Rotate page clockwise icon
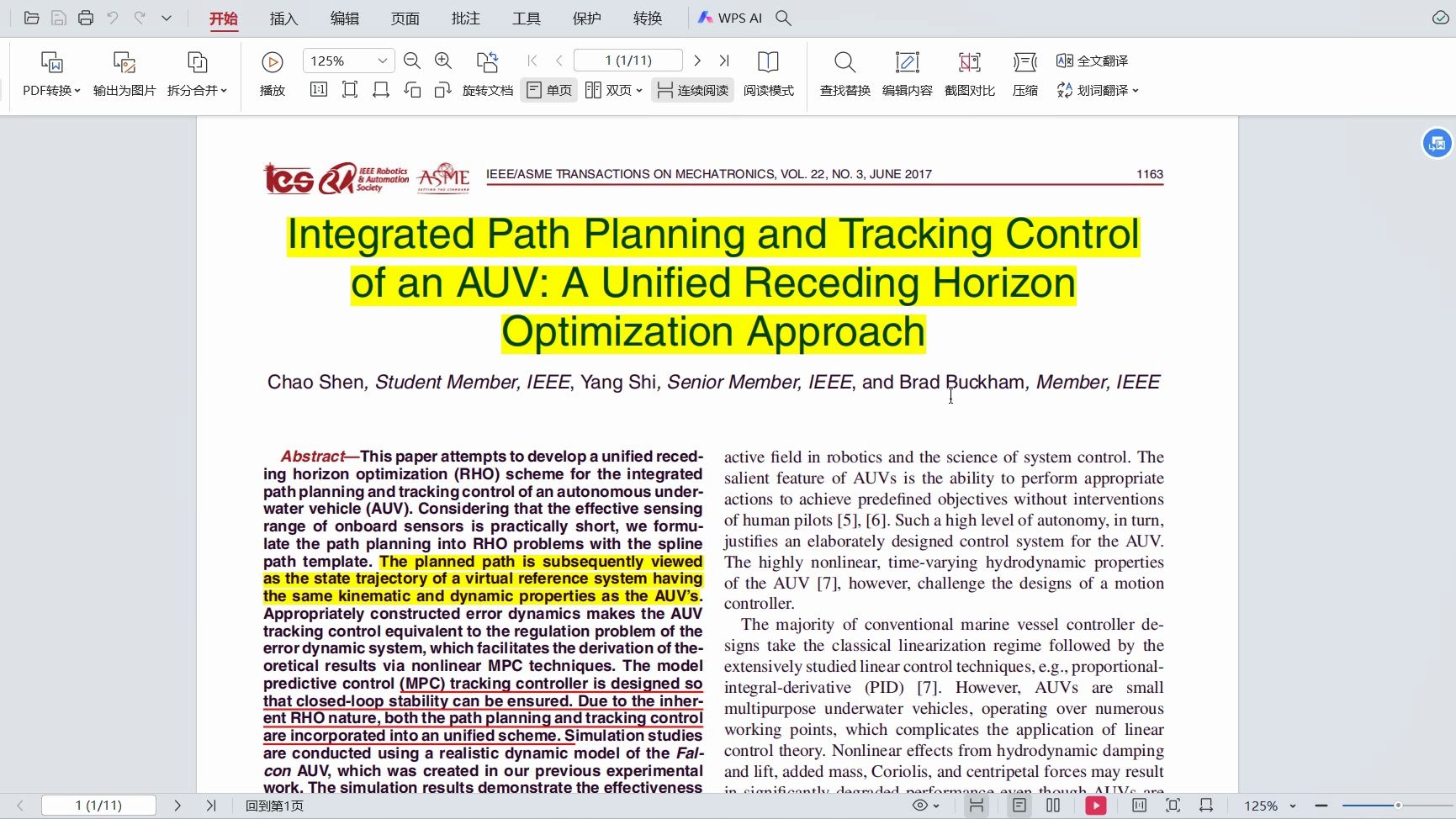1456x819 pixels. [x=442, y=89]
